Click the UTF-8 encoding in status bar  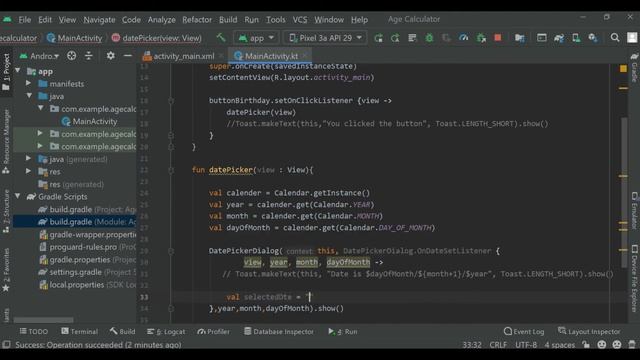pos(526,345)
